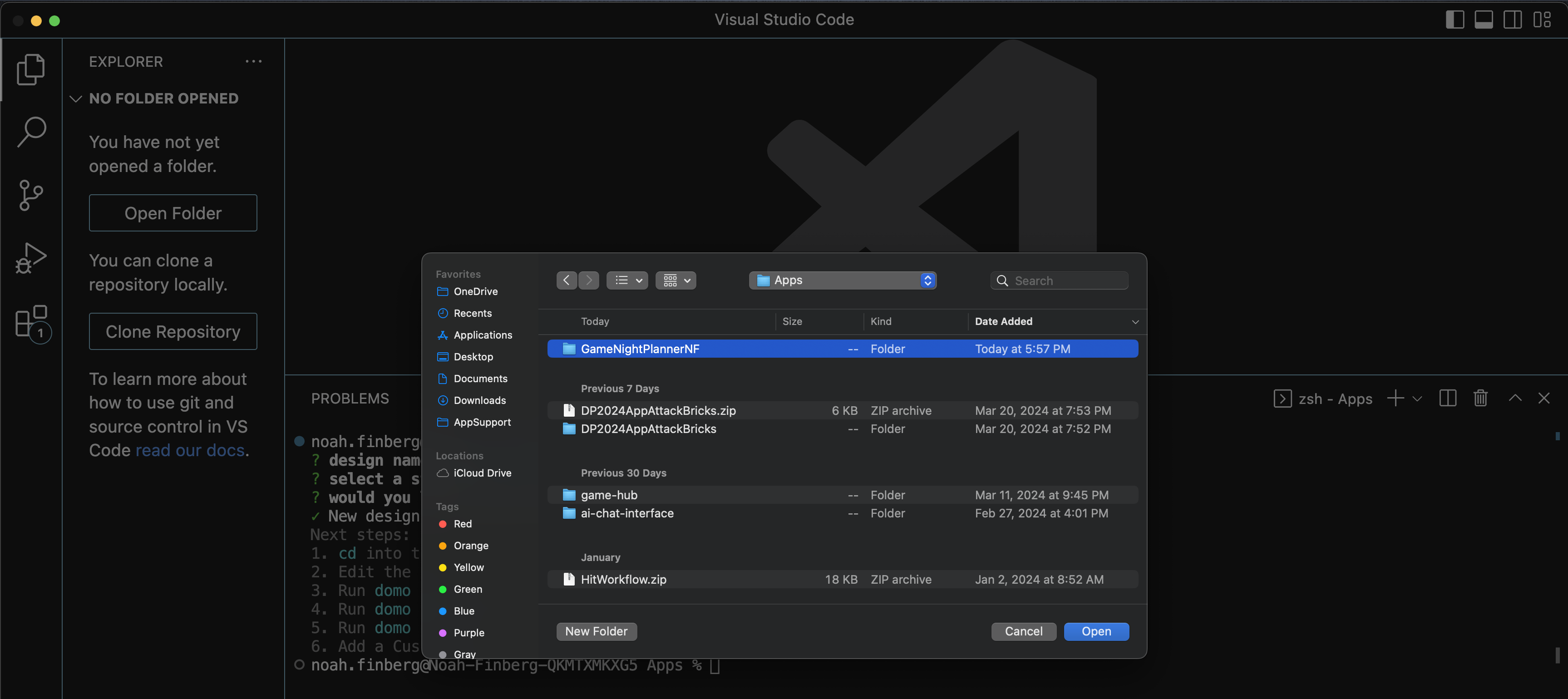1568x699 pixels.
Task: Kill the active terminal
Action: pyautogui.click(x=1480, y=399)
